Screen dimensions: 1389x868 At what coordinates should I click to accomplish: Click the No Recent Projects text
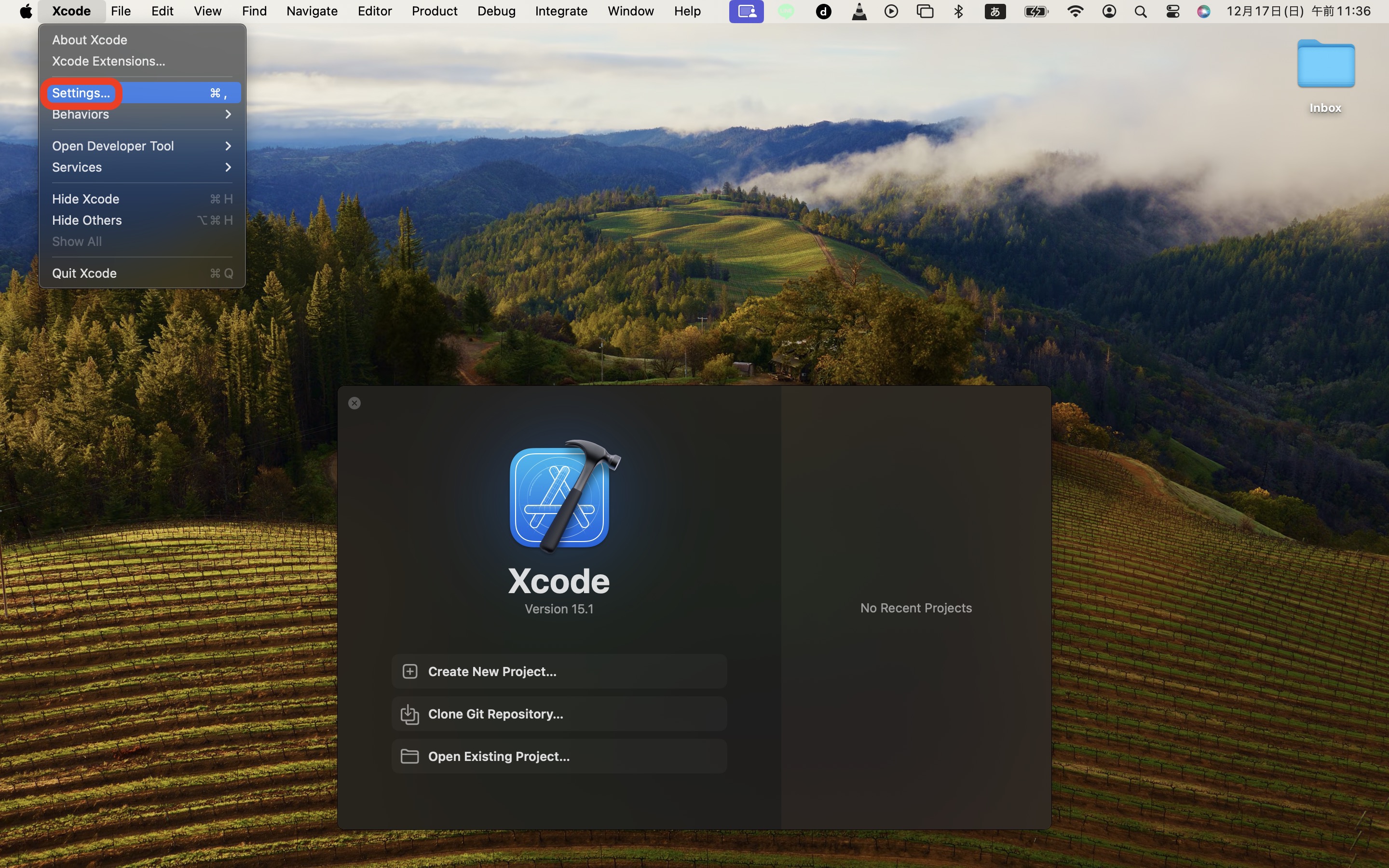[x=915, y=608]
